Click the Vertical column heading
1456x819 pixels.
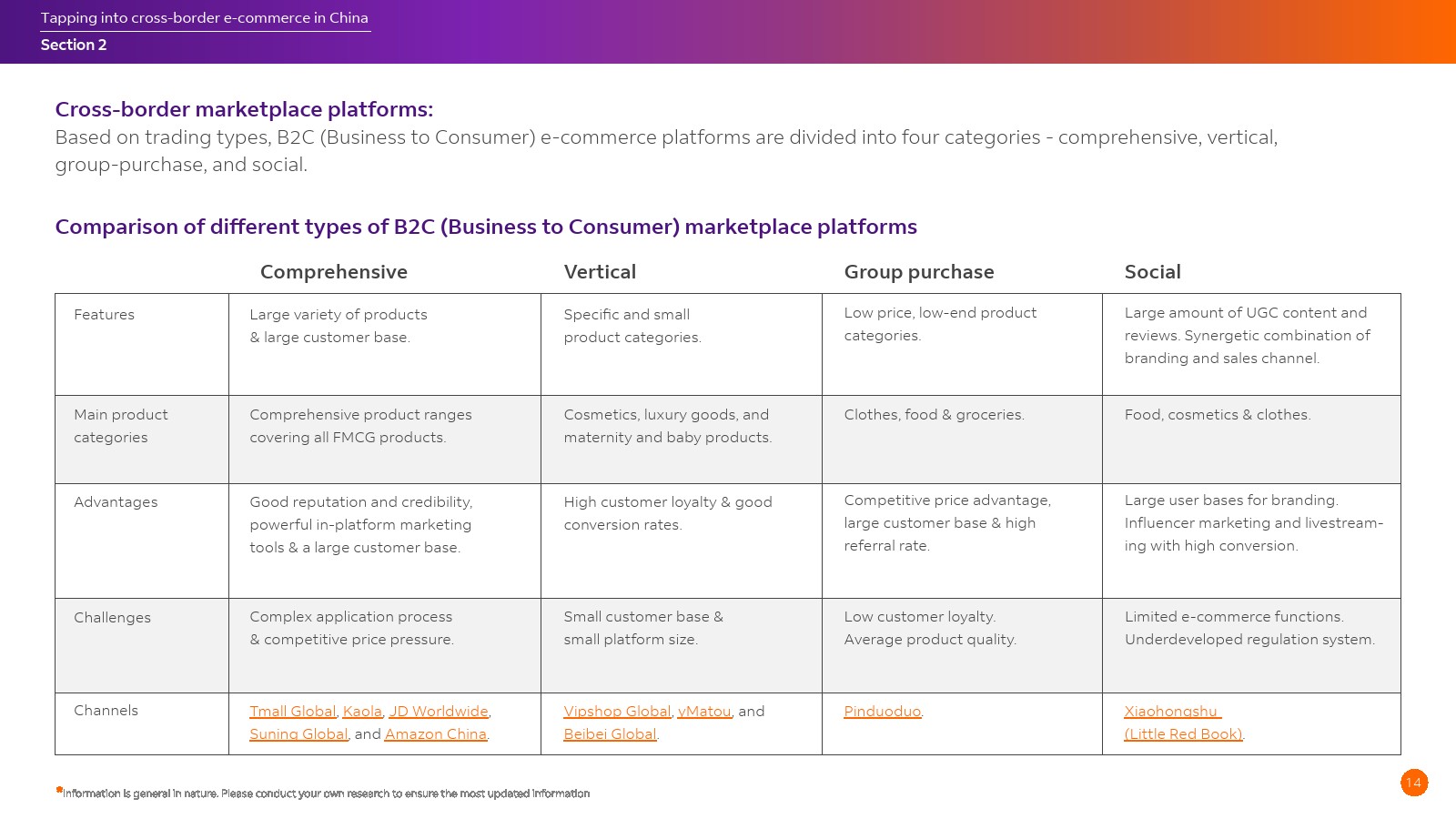600,272
